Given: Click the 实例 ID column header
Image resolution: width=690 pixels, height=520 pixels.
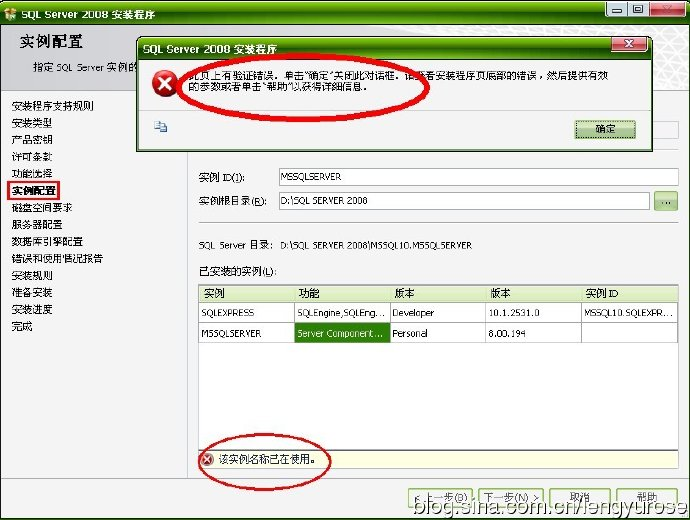Looking at the screenshot, I should (629, 293).
